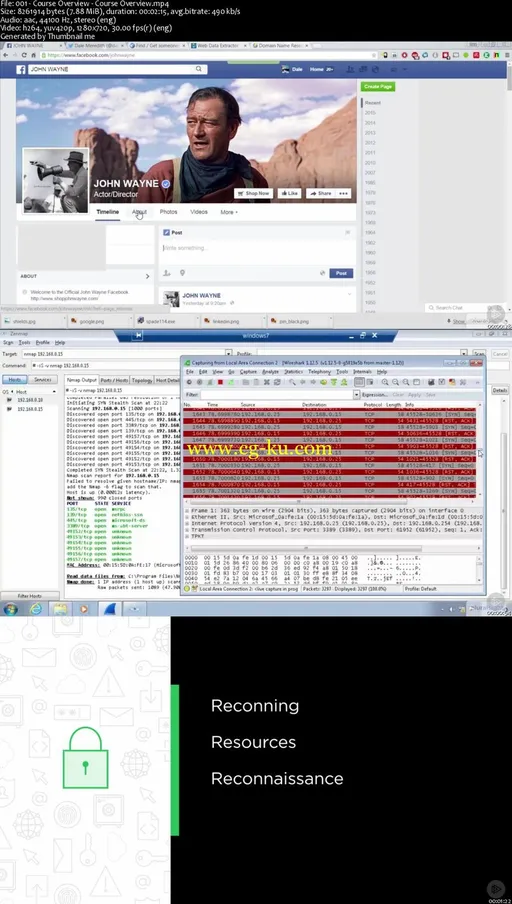The image size is (512, 904).
Task: Open the About tab on John Wayne page
Action: point(139,212)
